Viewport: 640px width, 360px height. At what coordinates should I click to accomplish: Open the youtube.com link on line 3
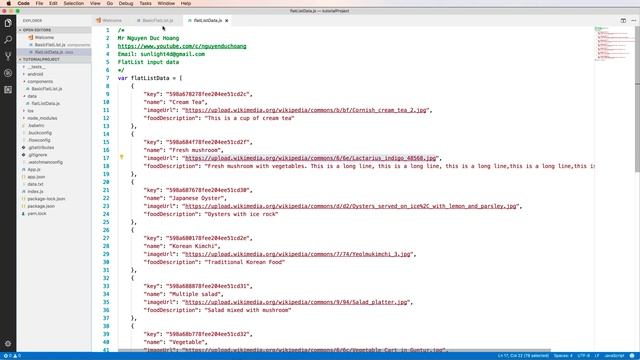click(x=182, y=46)
